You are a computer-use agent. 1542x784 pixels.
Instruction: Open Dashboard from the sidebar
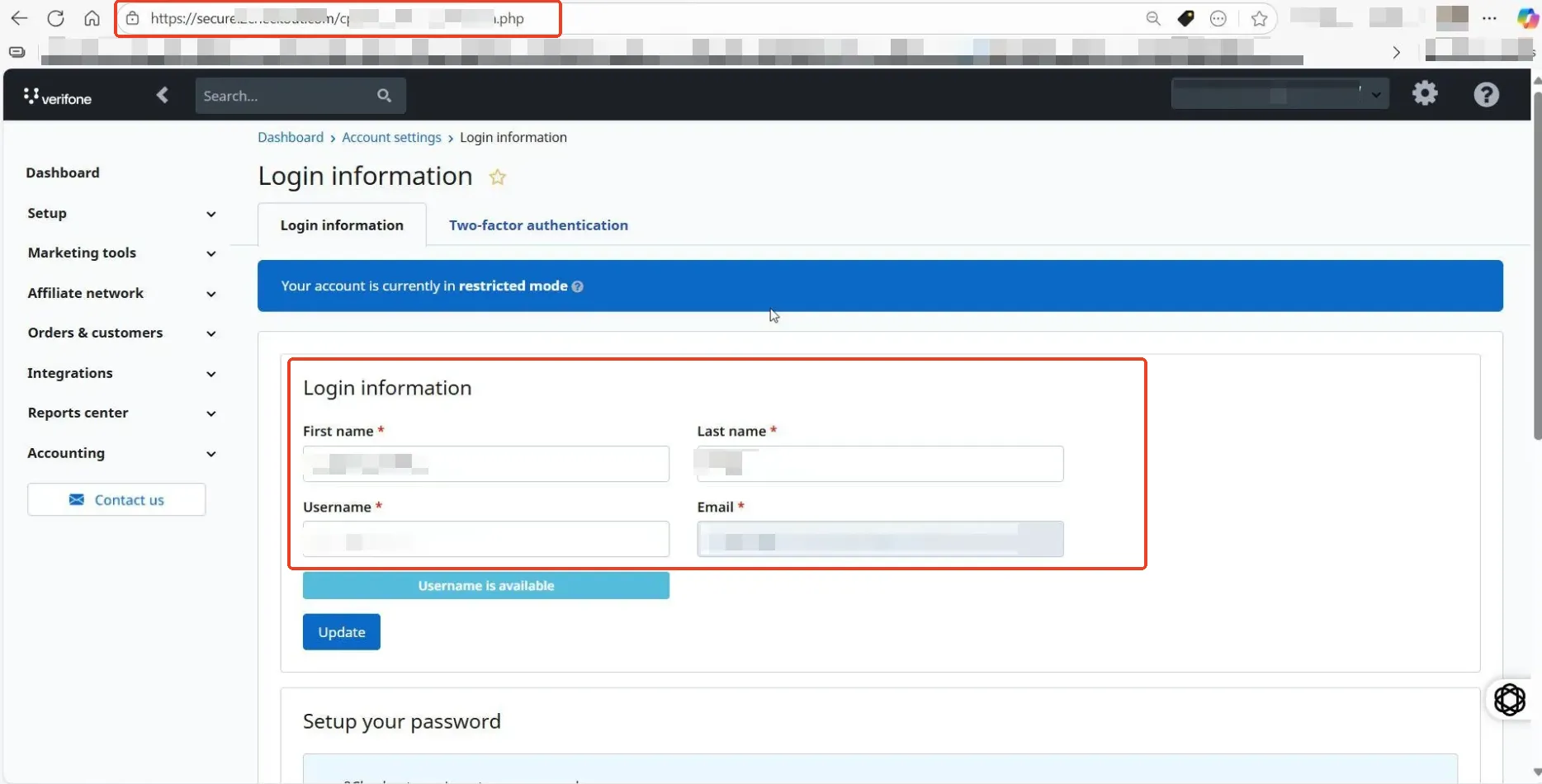(63, 173)
